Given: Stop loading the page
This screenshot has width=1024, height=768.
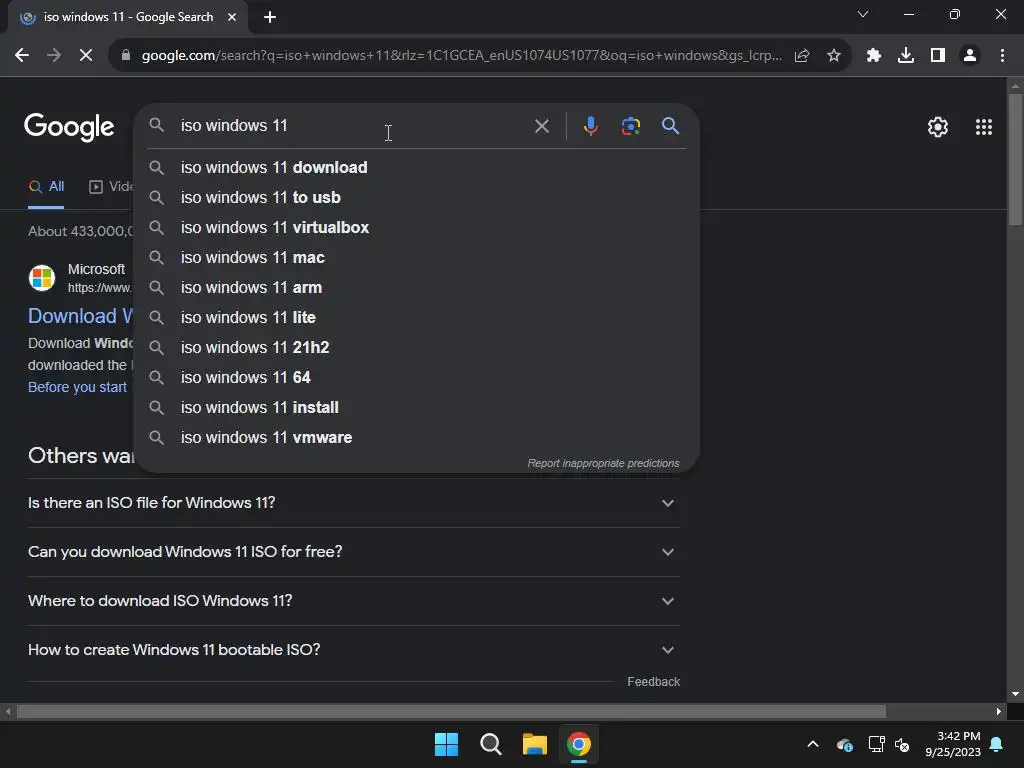Looking at the screenshot, I should click(86, 56).
